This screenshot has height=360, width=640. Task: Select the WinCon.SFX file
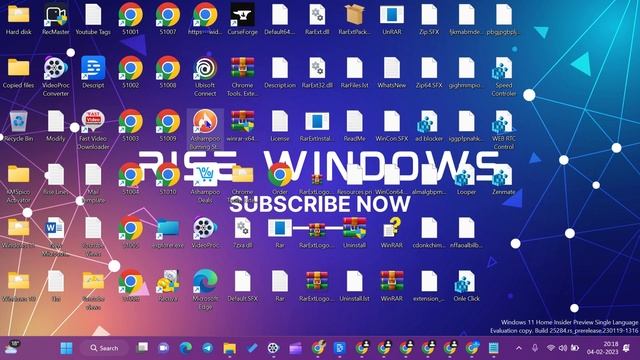click(x=391, y=126)
